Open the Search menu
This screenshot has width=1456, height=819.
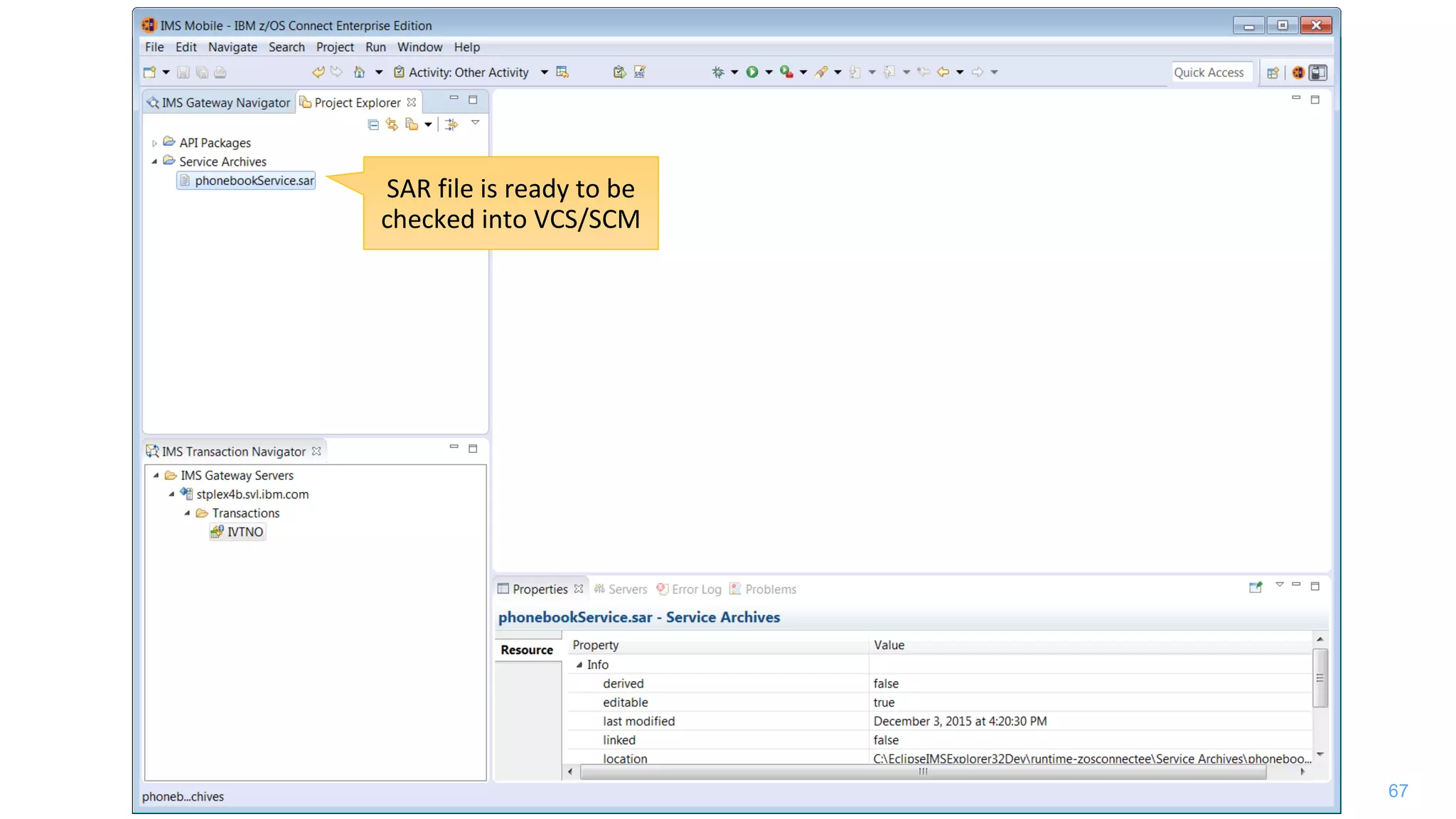pos(287,47)
